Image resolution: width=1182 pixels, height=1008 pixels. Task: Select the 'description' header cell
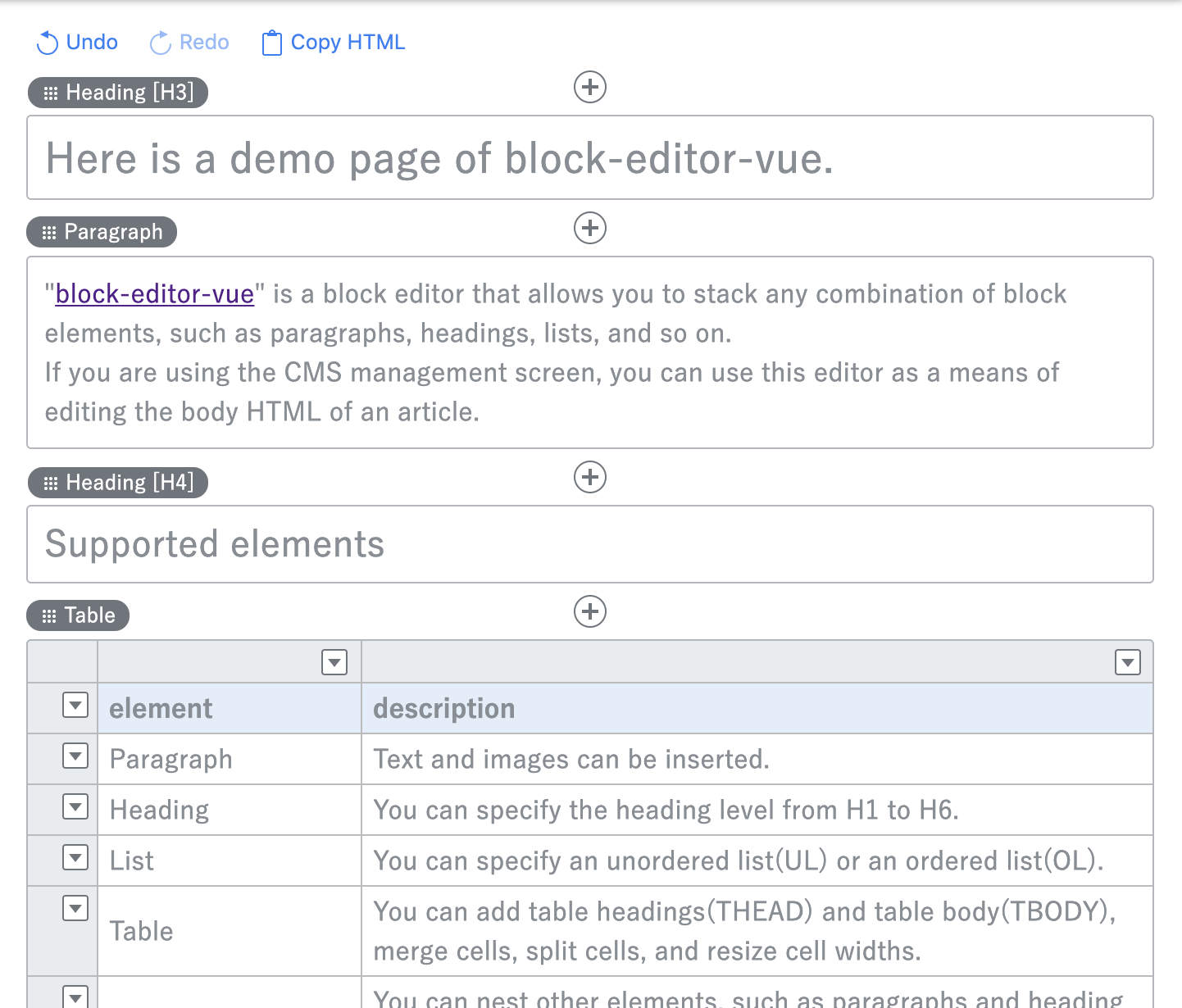pyautogui.click(x=757, y=709)
